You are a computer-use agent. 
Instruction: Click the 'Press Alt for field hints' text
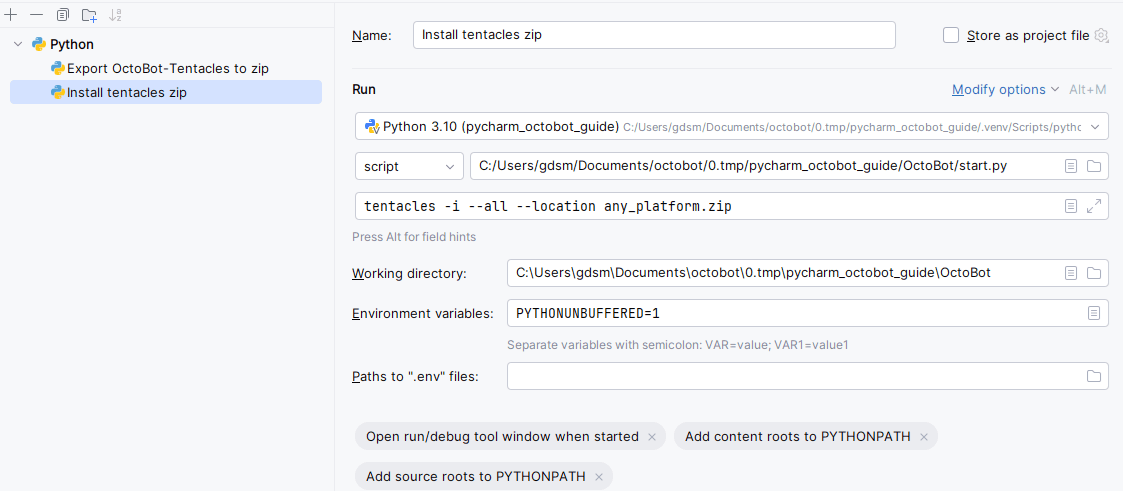pos(414,237)
